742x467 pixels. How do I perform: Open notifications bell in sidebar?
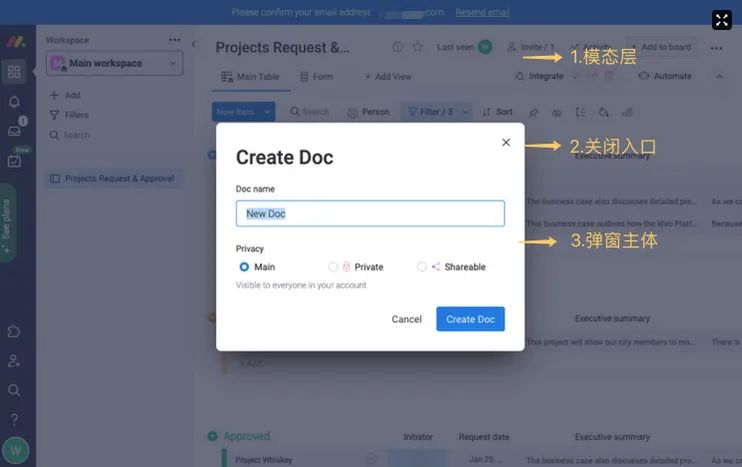(x=14, y=101)
